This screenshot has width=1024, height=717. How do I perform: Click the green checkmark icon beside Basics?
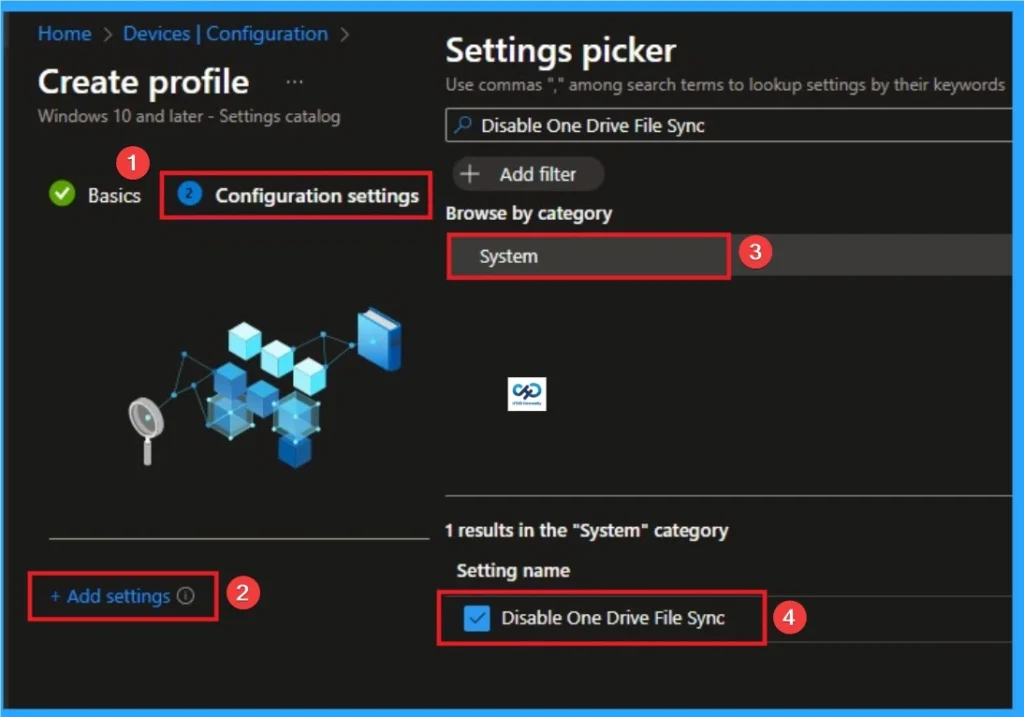coord(62,194)
